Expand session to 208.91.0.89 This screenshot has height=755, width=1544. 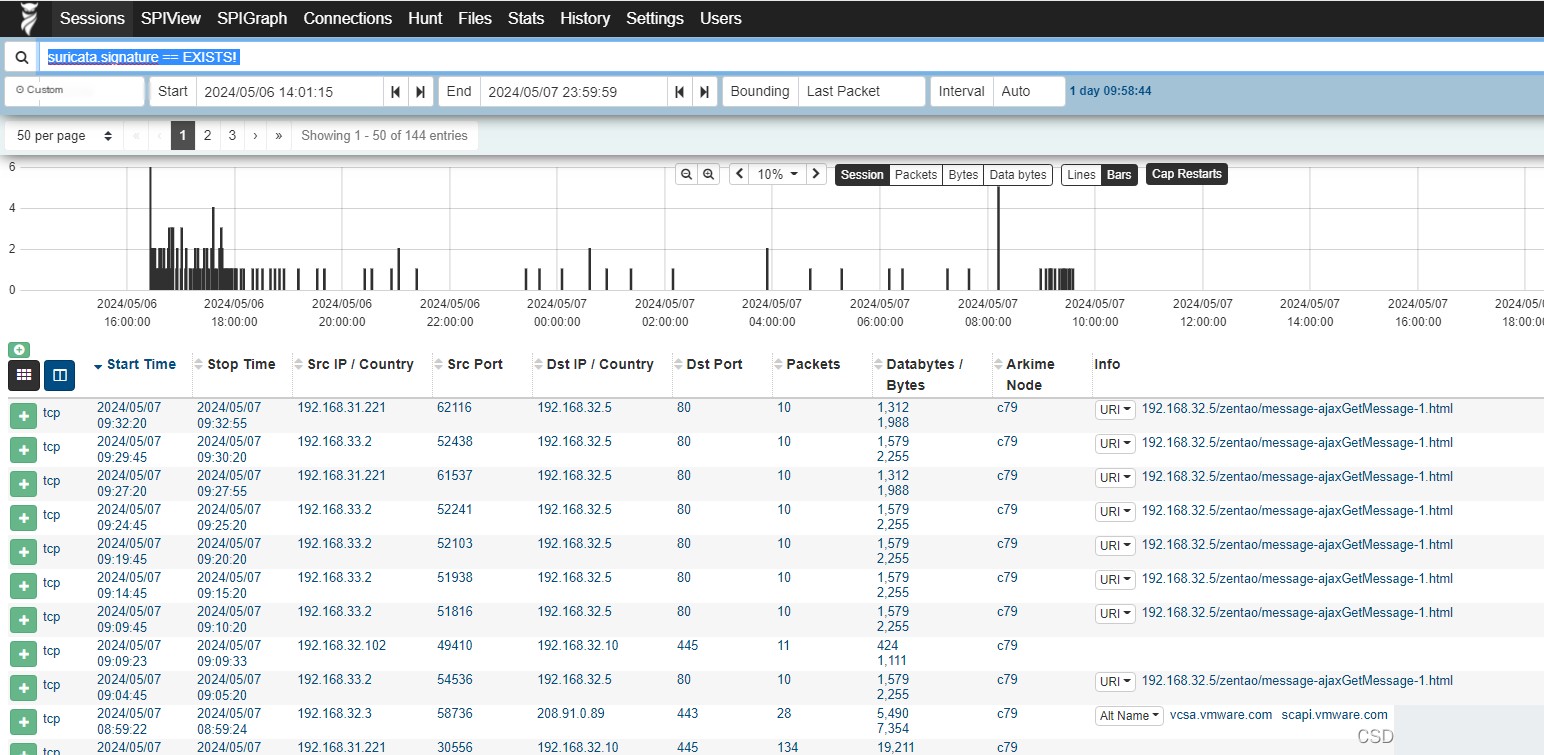pyautogui.click(x=23, y=722)
